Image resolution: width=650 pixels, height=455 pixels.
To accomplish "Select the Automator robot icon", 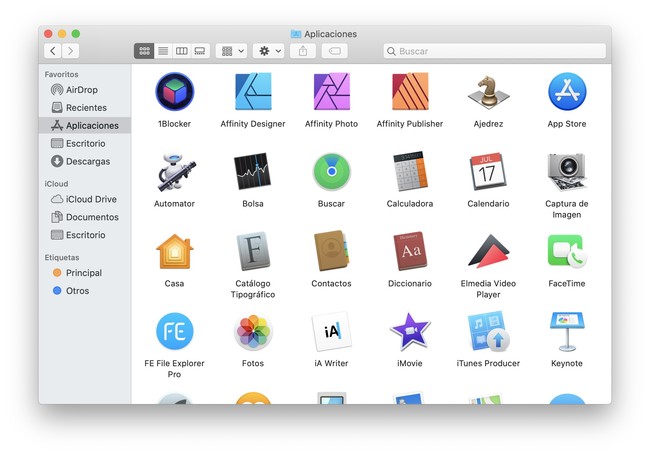I will (176, 172).
